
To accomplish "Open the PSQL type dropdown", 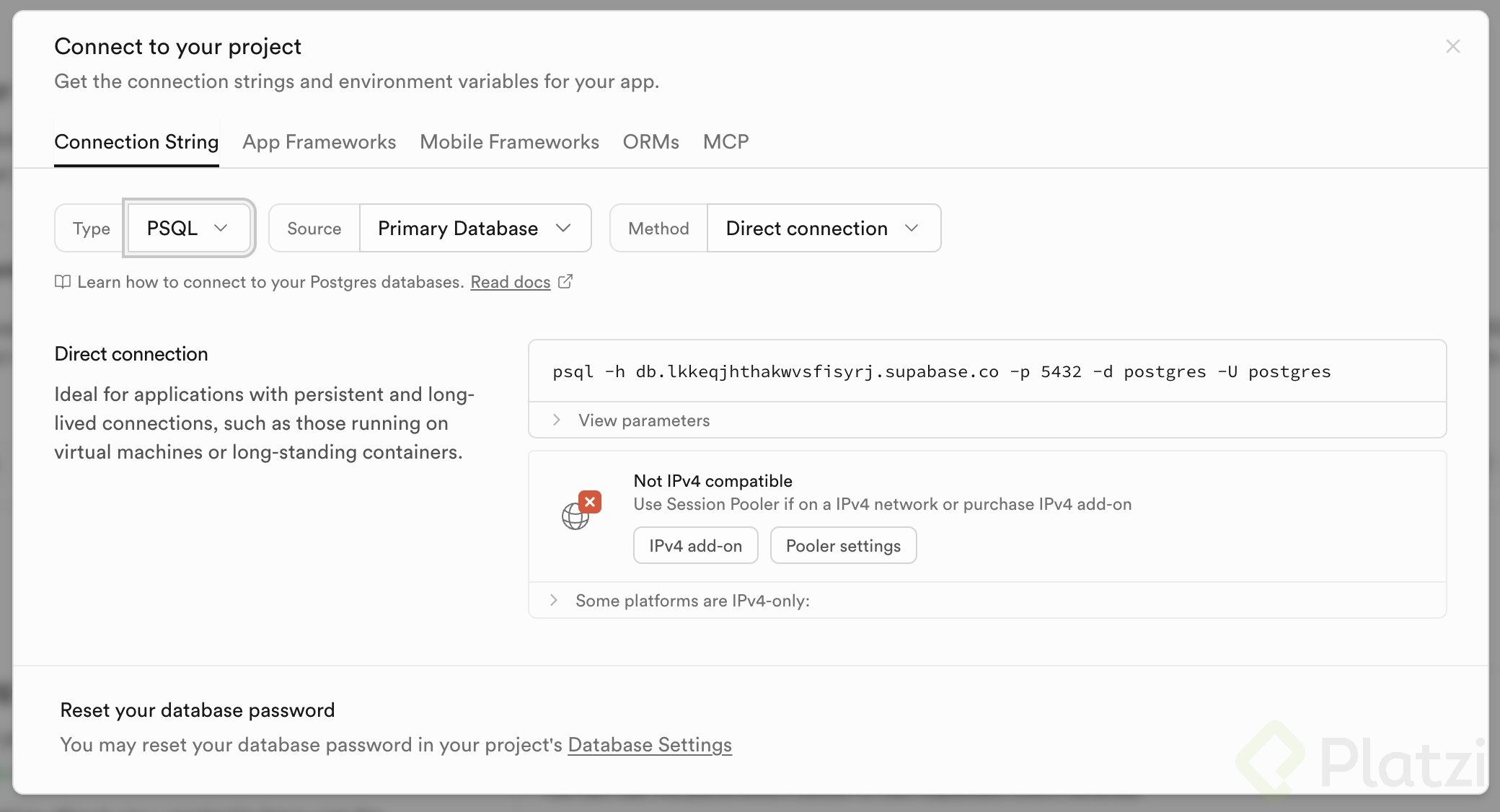I will tap(188, 229).
